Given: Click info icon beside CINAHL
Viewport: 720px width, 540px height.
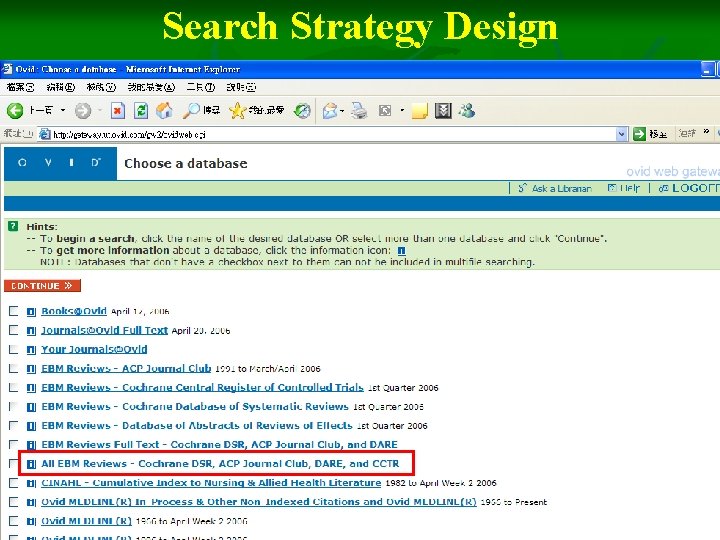Looking at the screenshot, I should click(31, 483).
